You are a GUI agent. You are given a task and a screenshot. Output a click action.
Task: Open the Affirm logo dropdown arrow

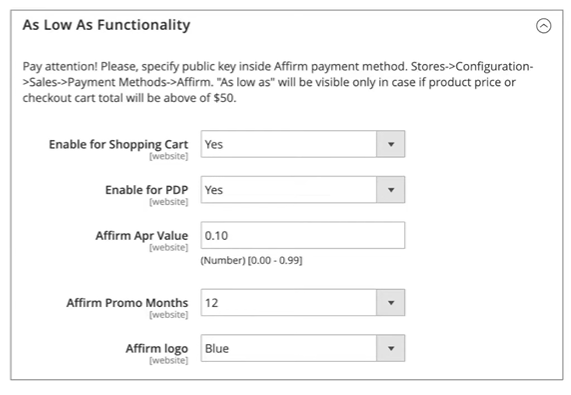(x=391, y=348)
